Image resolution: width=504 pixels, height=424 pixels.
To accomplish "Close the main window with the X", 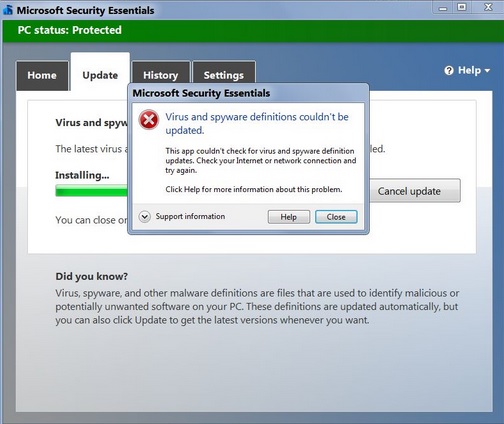I will pos(488,7).
